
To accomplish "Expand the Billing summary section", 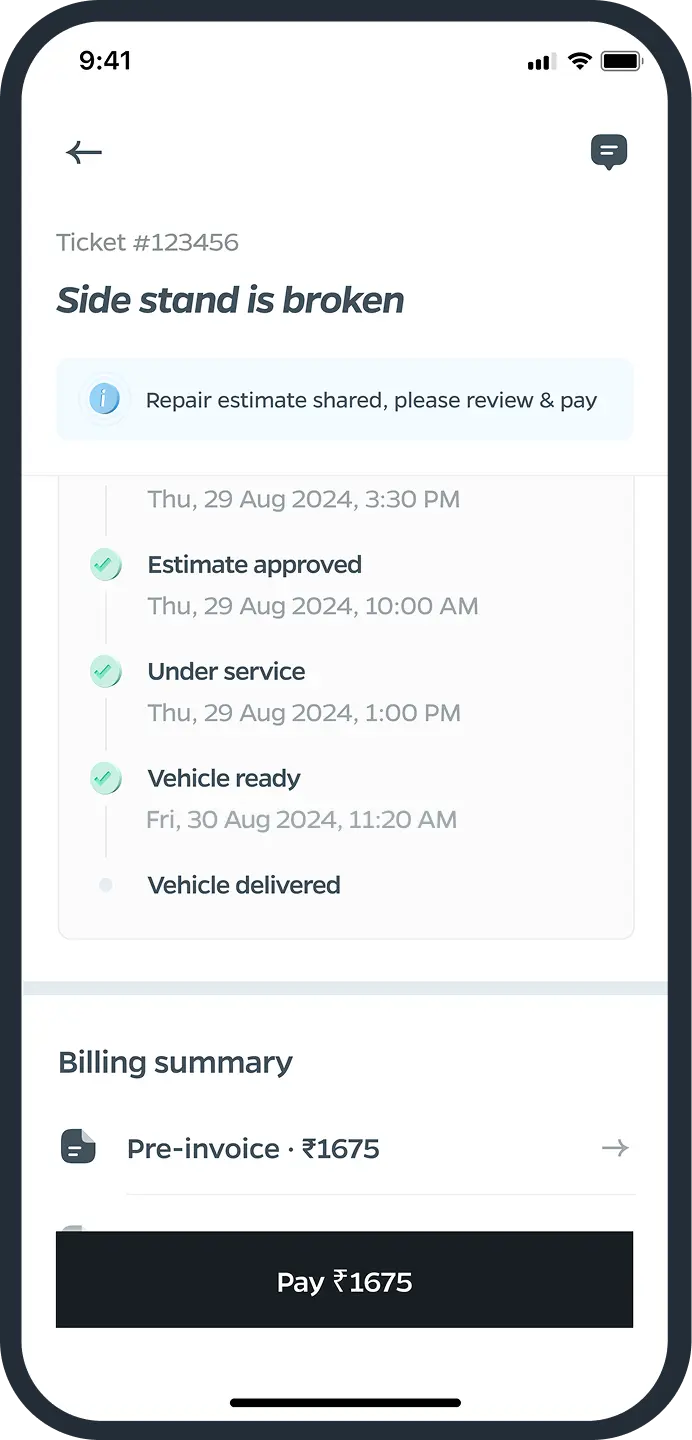I will (x=175, y=1062).
